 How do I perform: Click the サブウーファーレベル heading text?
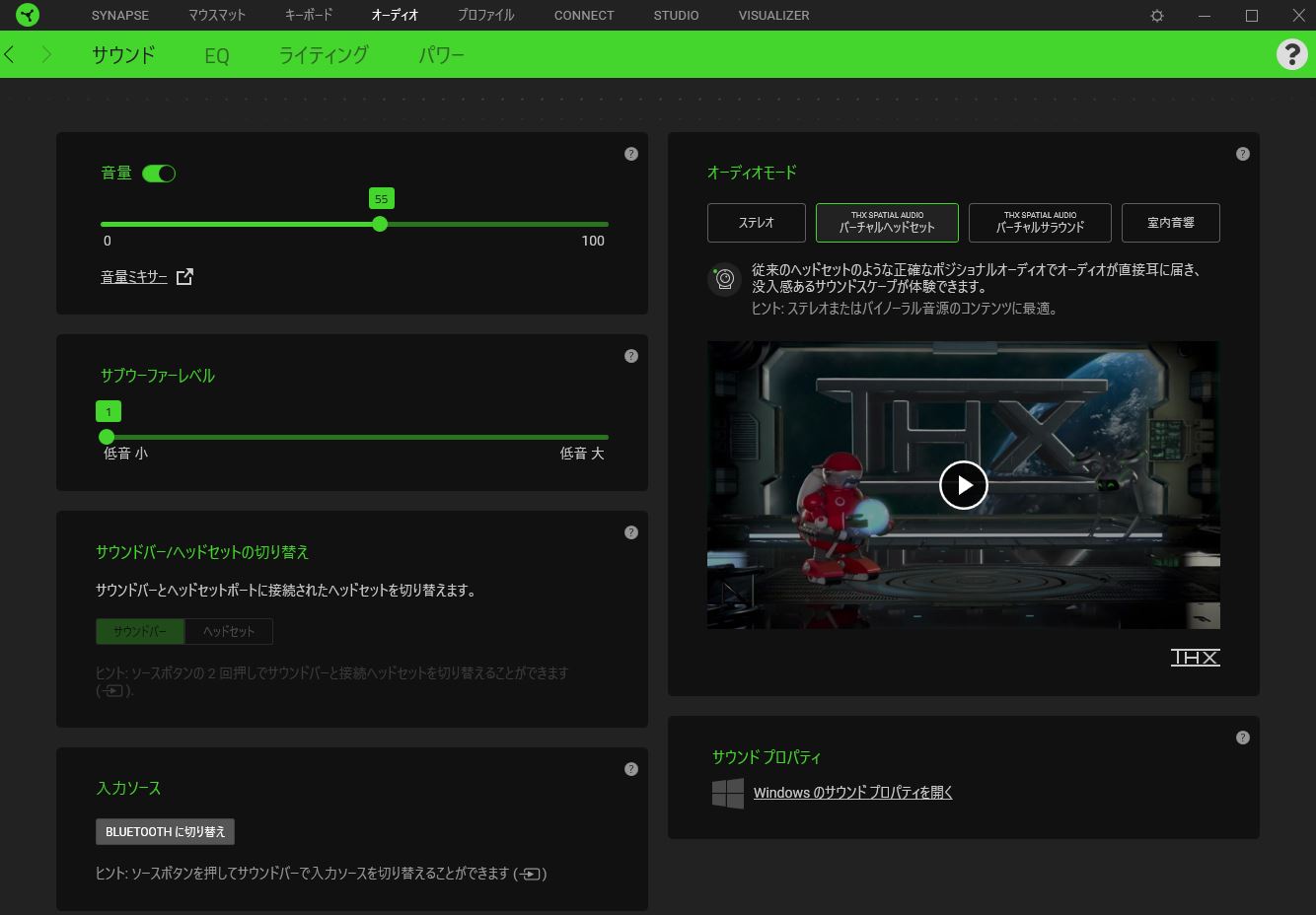pyautogui.click(x=158, y=376)
